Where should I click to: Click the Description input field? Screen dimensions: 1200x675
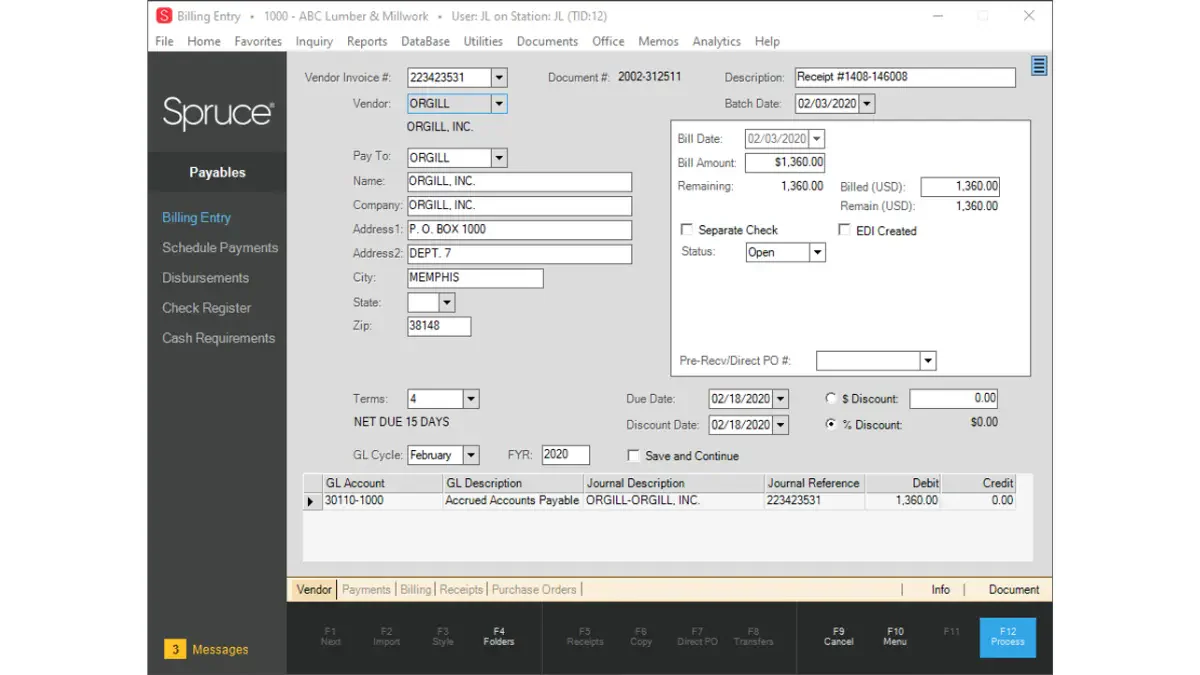point(905,77)
